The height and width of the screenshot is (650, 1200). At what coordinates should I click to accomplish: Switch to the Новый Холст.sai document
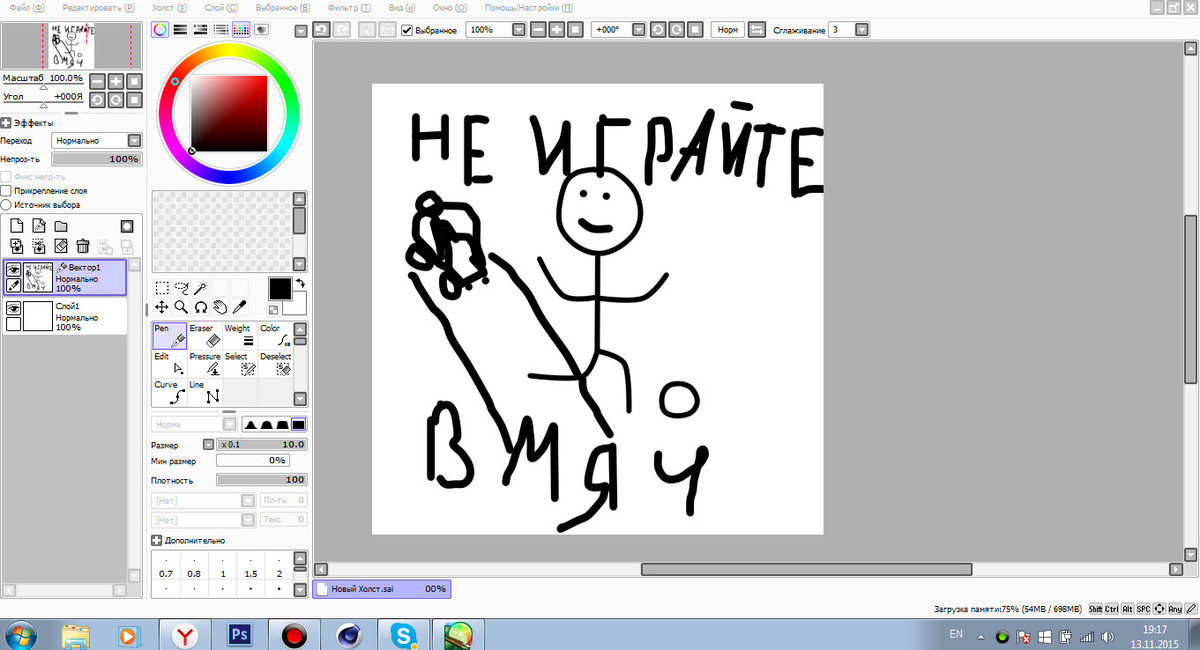[x=381, y=589]
